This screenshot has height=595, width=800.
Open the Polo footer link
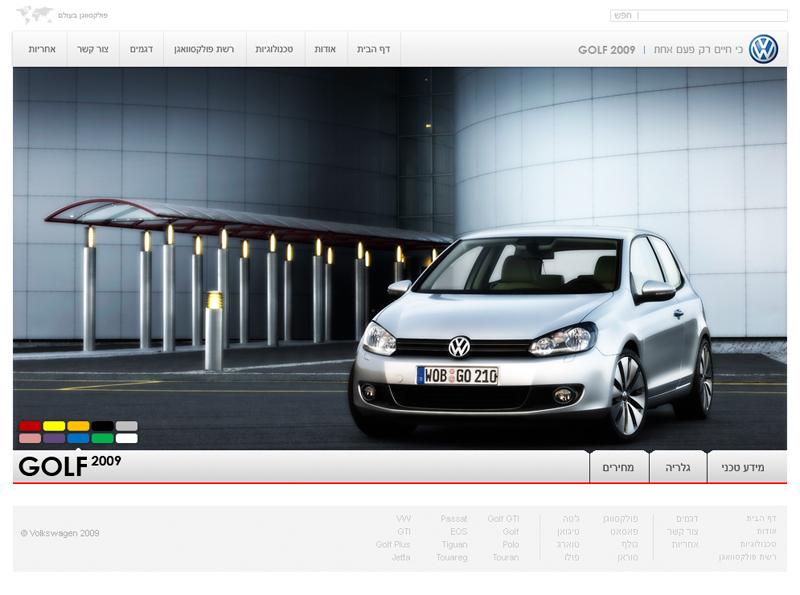[511, 544]
